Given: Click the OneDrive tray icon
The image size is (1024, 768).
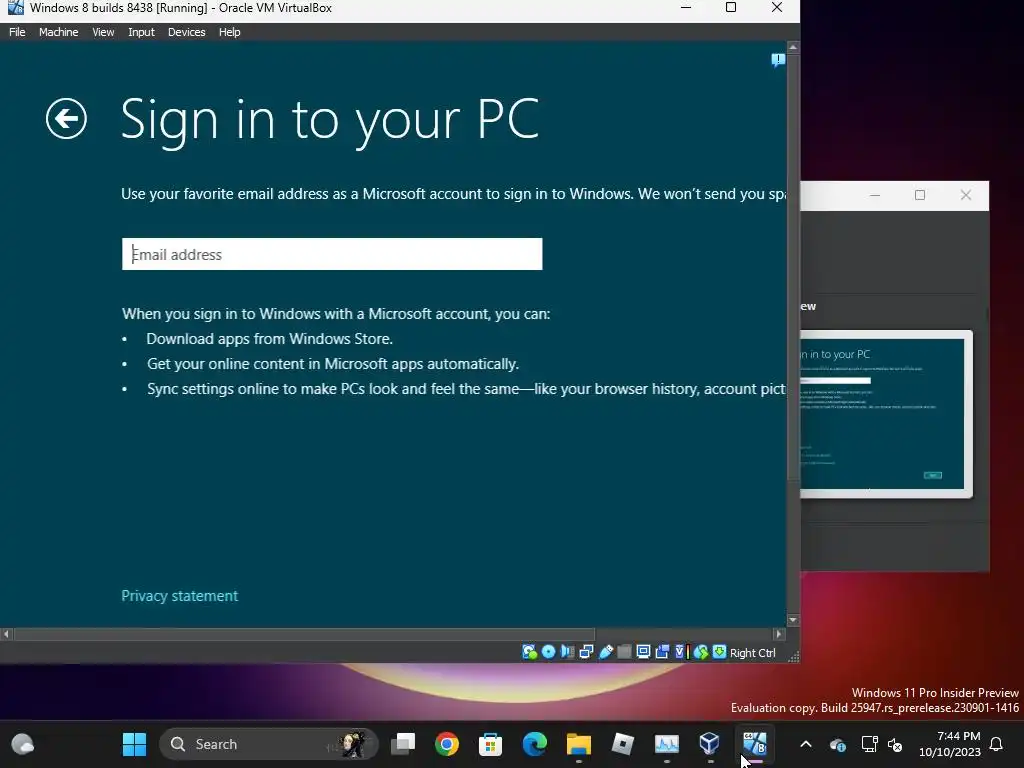Looking at the screenshot, I should [x=837, y=744].
